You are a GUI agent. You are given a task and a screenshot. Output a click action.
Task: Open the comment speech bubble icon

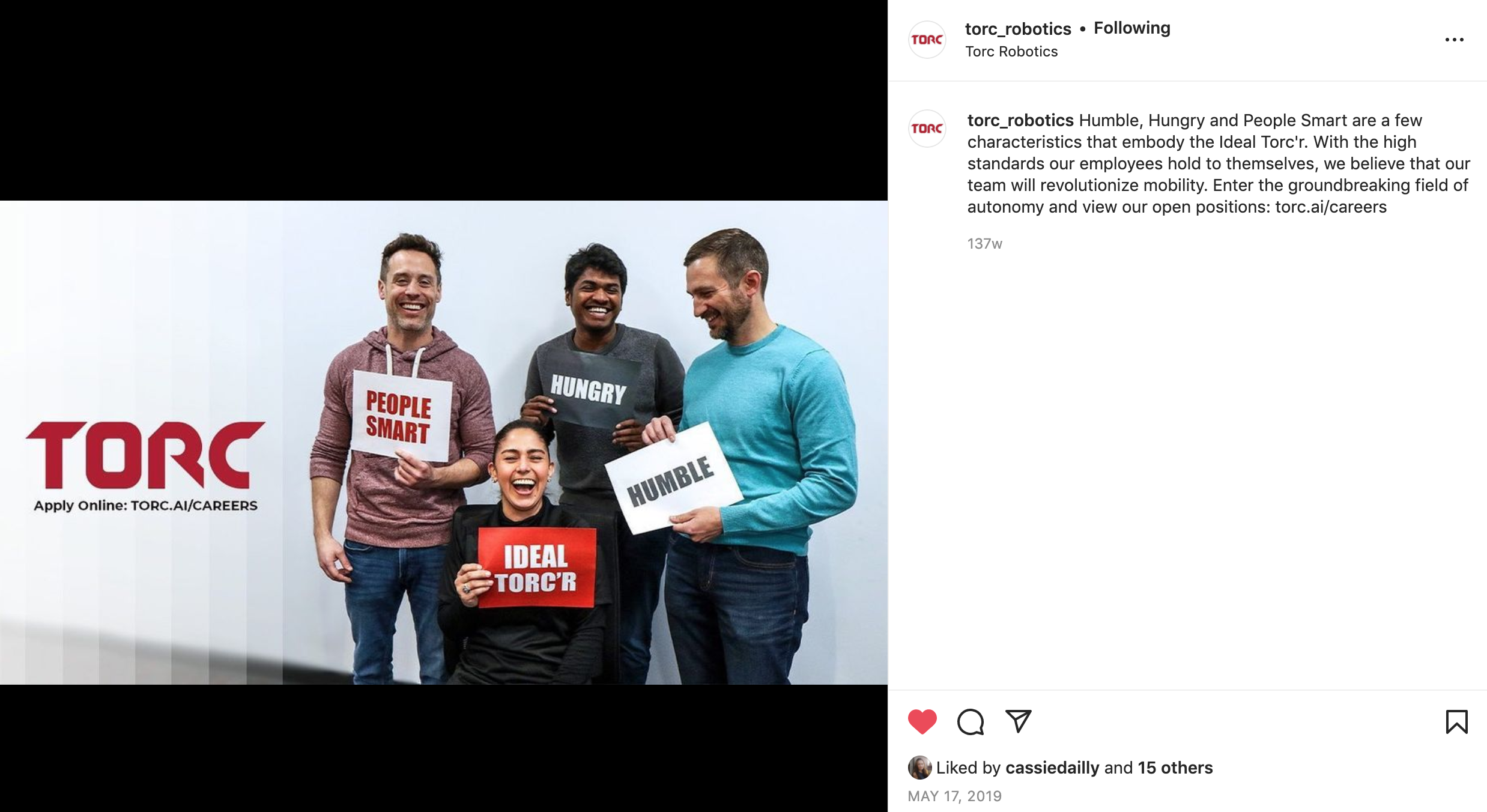tap(971, 722)
